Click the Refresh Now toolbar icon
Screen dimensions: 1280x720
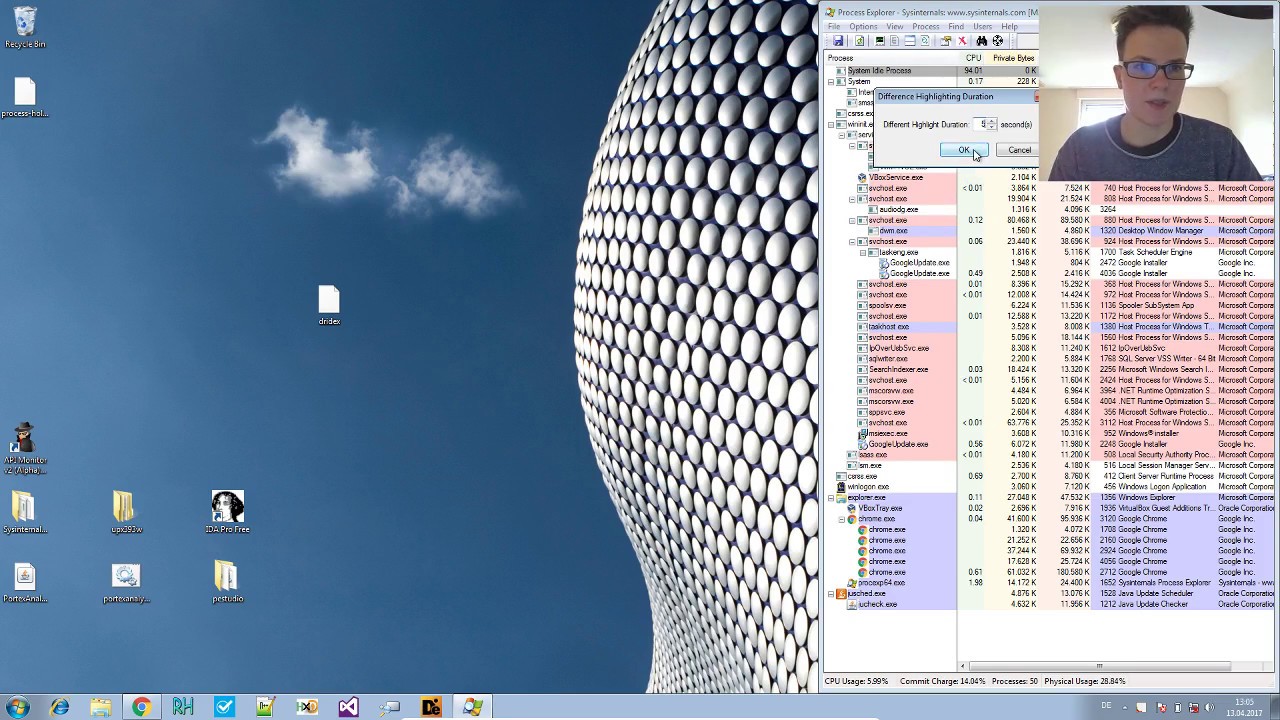click(859, 41)
